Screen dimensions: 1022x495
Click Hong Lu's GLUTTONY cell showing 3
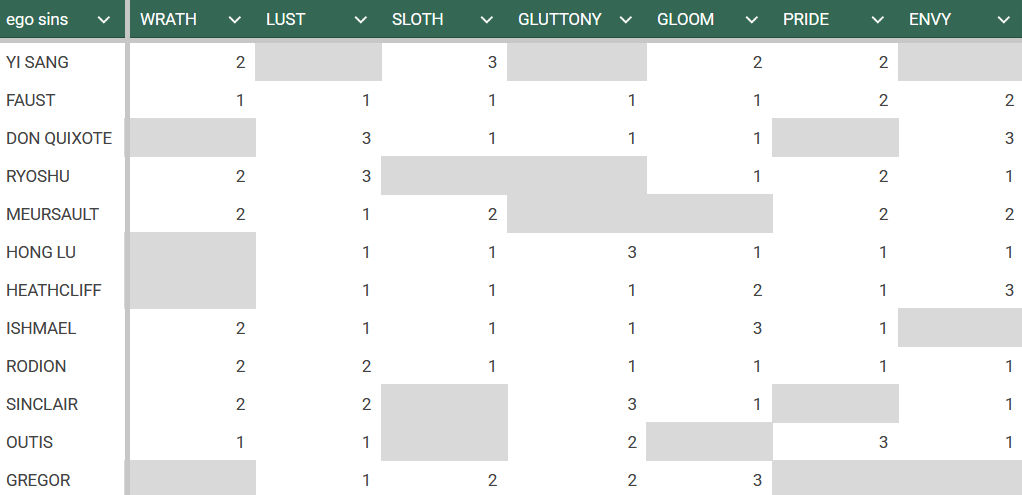point(577,252)
